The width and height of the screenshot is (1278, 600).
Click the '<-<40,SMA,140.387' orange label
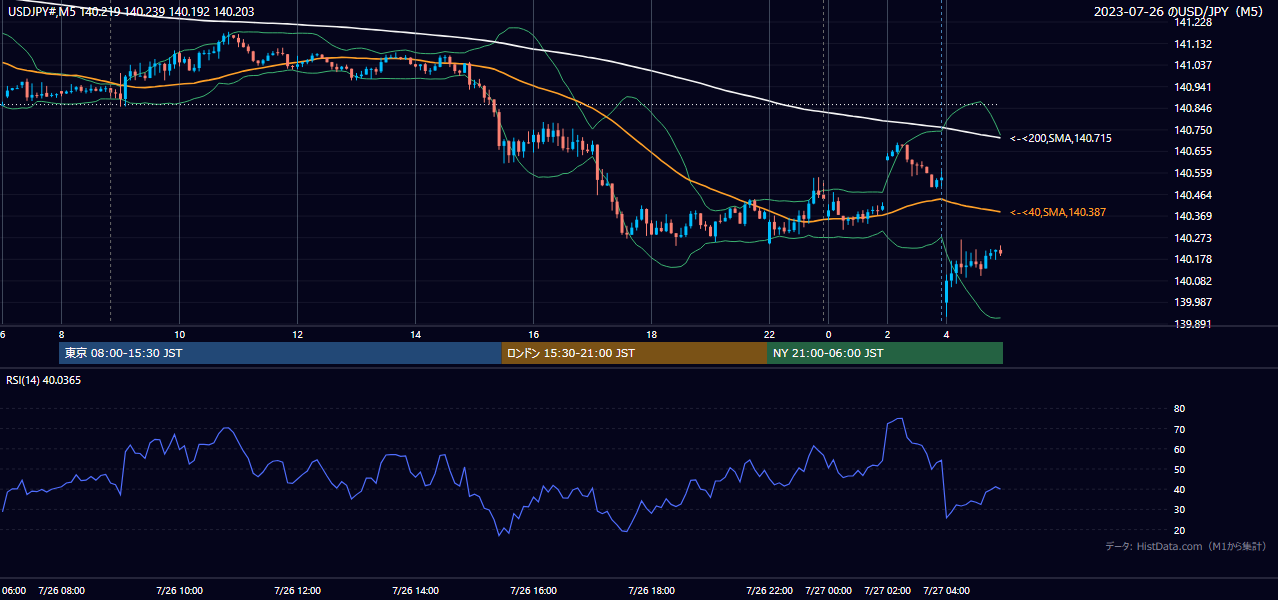(1057, 212)
